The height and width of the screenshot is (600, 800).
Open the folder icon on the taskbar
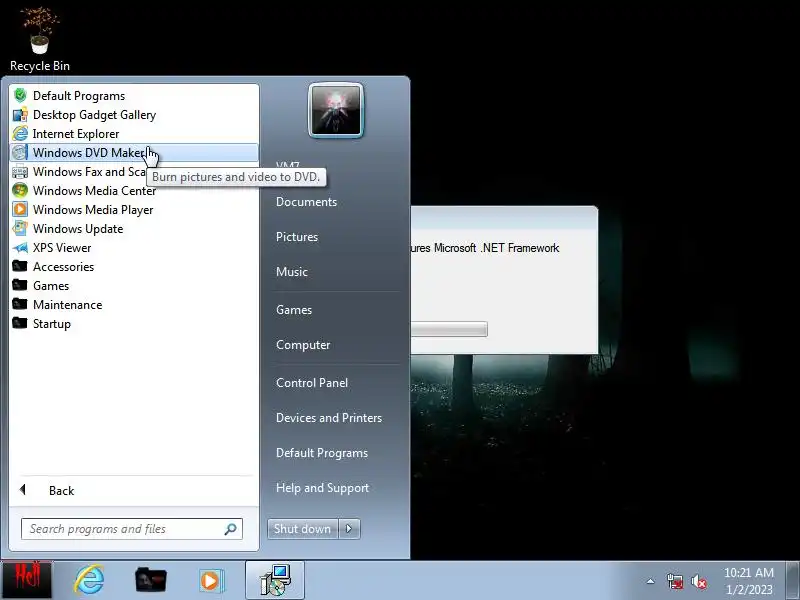tap(151, 581)
